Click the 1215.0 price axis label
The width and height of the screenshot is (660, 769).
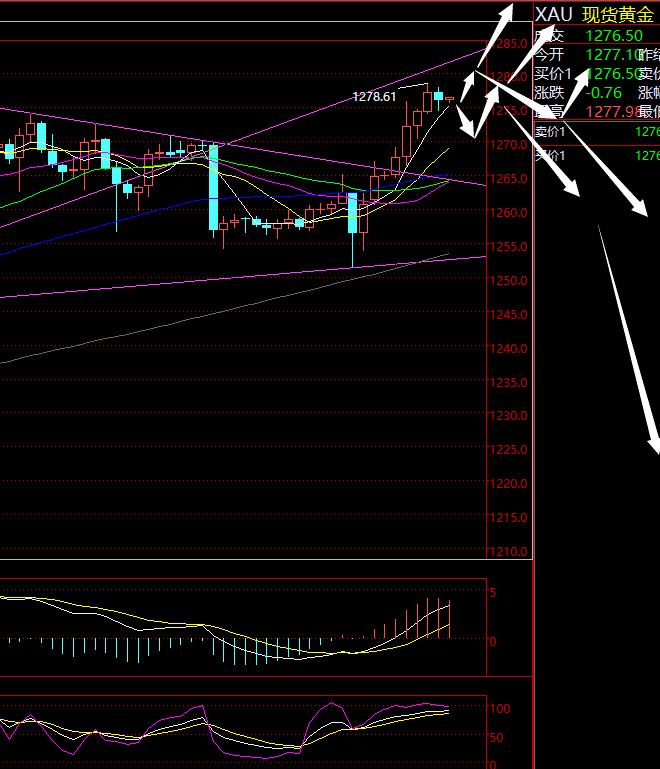click(509, 517)
